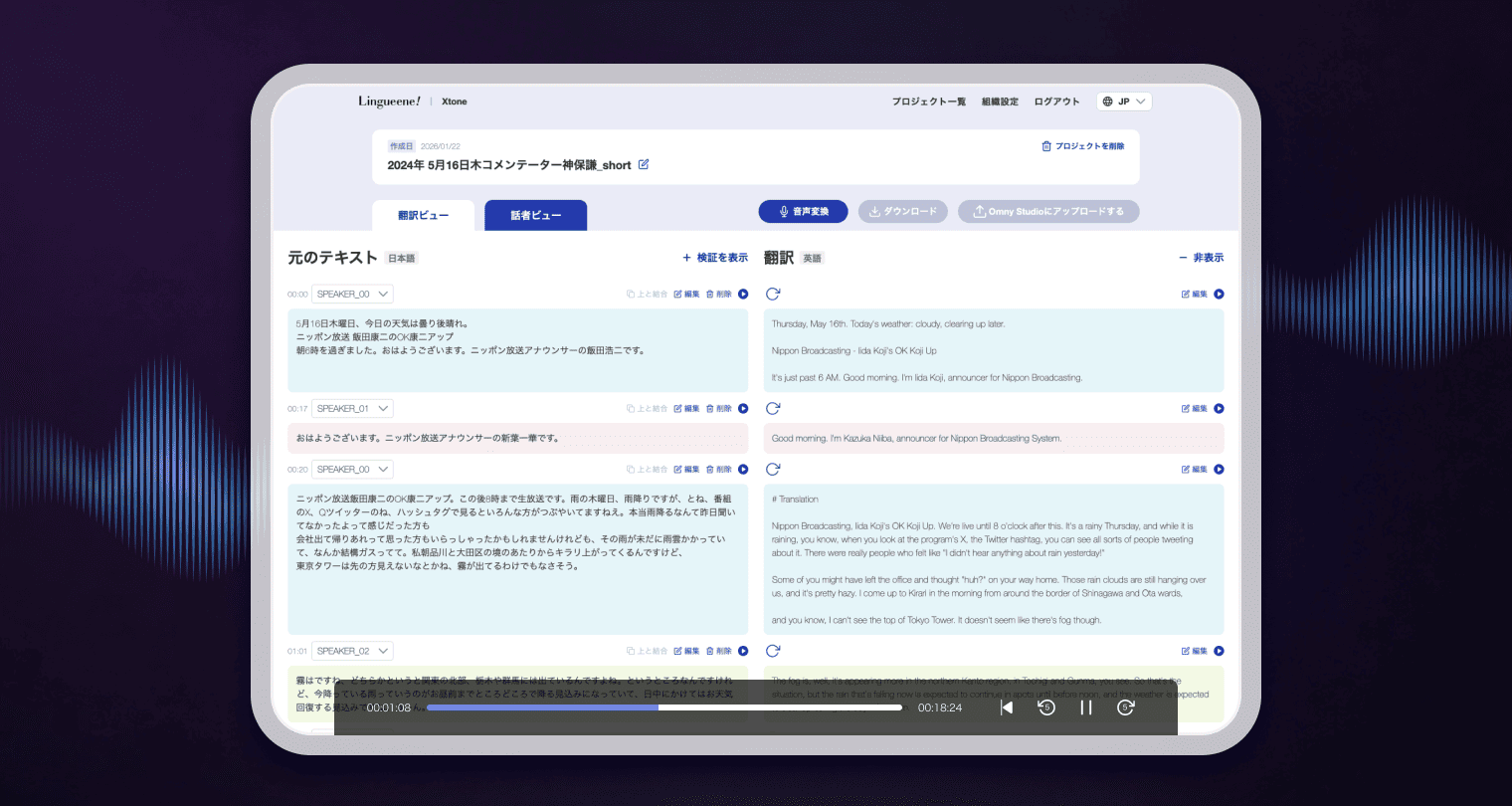
Task: Play source audio of the SPEAKER_01 segment
Action: [743, 408]
